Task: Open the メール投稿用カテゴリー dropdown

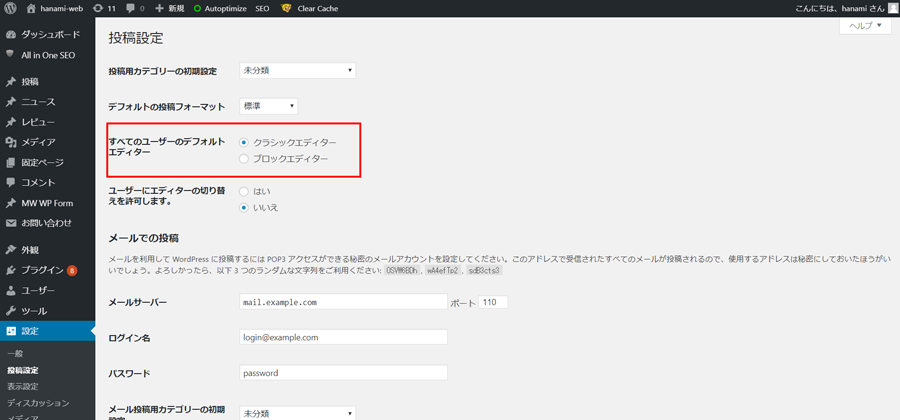Action: [297, 413]
